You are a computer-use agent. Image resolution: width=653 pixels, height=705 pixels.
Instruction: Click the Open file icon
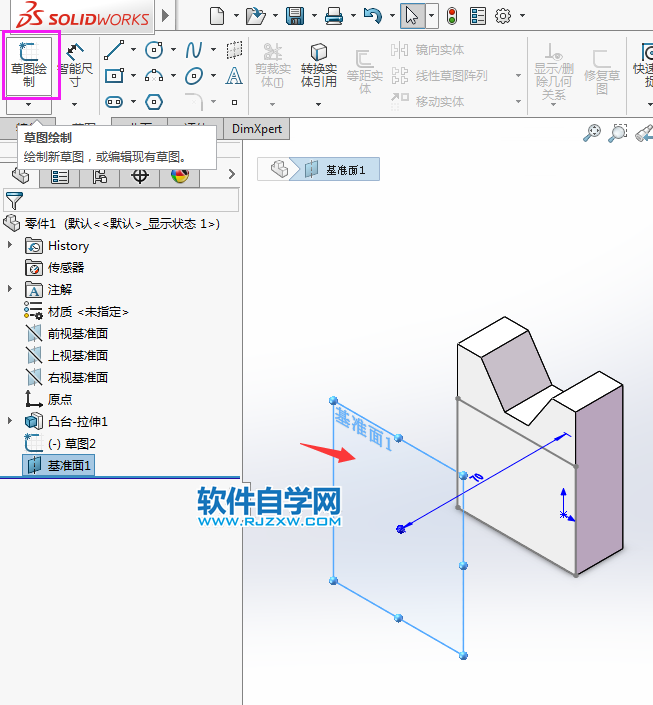pos(256,16)
